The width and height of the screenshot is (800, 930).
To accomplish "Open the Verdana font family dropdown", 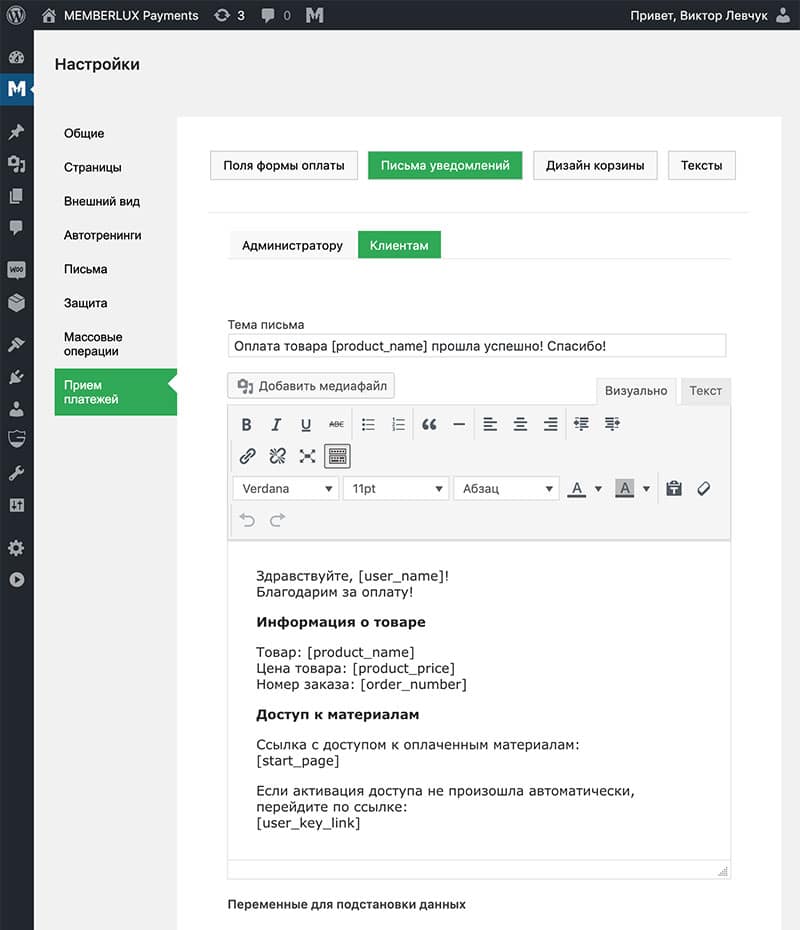I will coord(286,489).
